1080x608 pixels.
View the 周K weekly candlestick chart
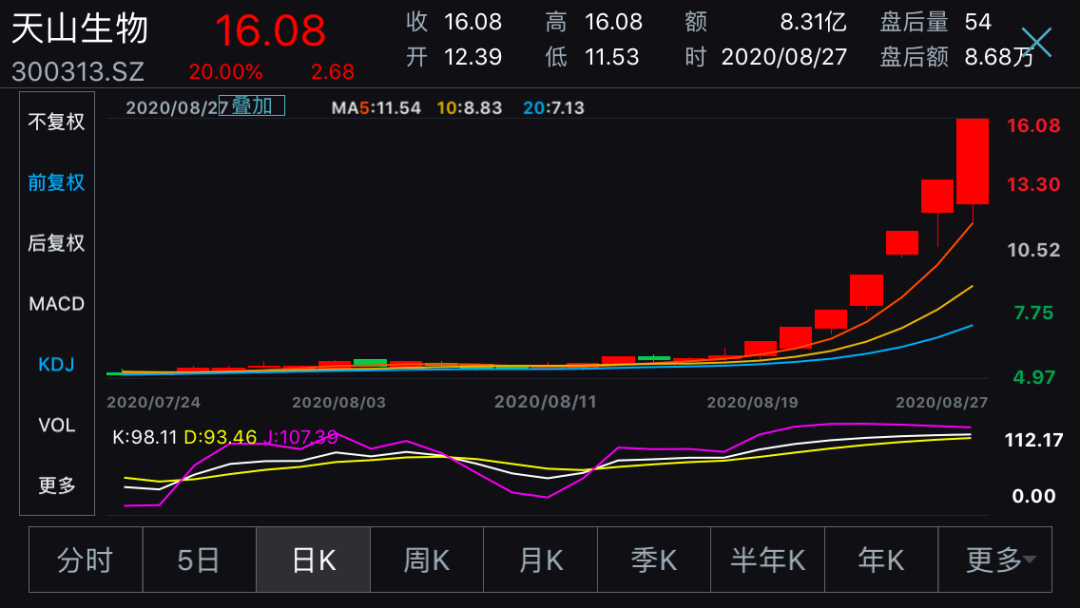point(426,560)
